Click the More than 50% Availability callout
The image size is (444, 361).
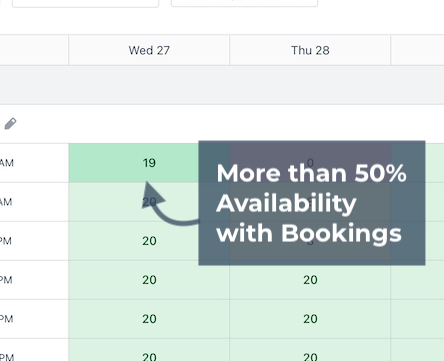(312, 203)
